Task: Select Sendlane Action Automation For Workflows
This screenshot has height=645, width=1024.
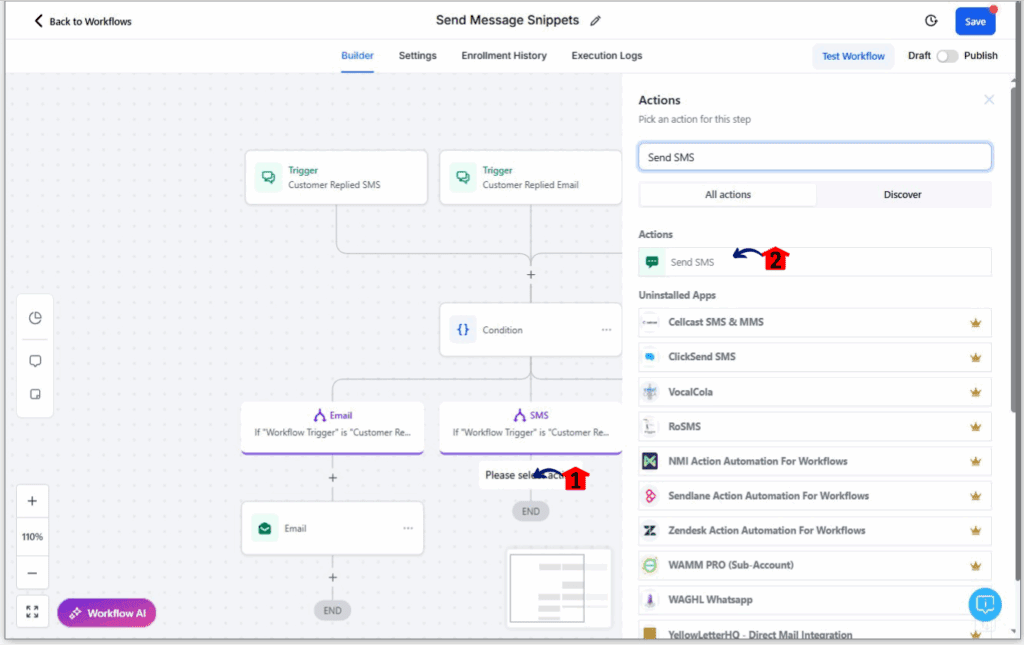Action: point(814,496)
